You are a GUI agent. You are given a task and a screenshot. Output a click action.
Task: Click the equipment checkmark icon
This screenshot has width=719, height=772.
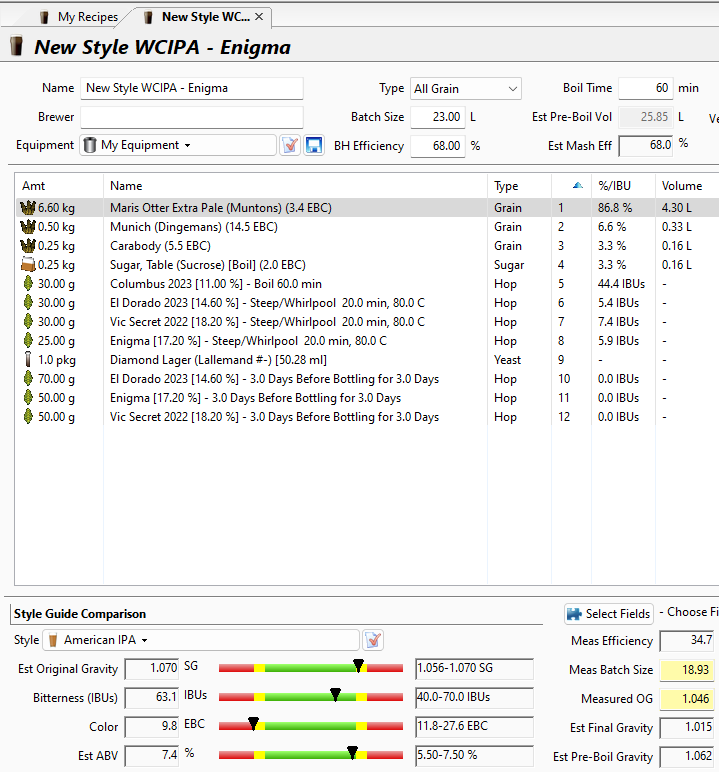click(290, 145)
